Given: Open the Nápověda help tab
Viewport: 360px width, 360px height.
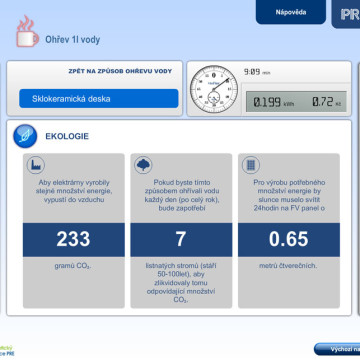Looking at the screenshot, I should click(291, 12).
